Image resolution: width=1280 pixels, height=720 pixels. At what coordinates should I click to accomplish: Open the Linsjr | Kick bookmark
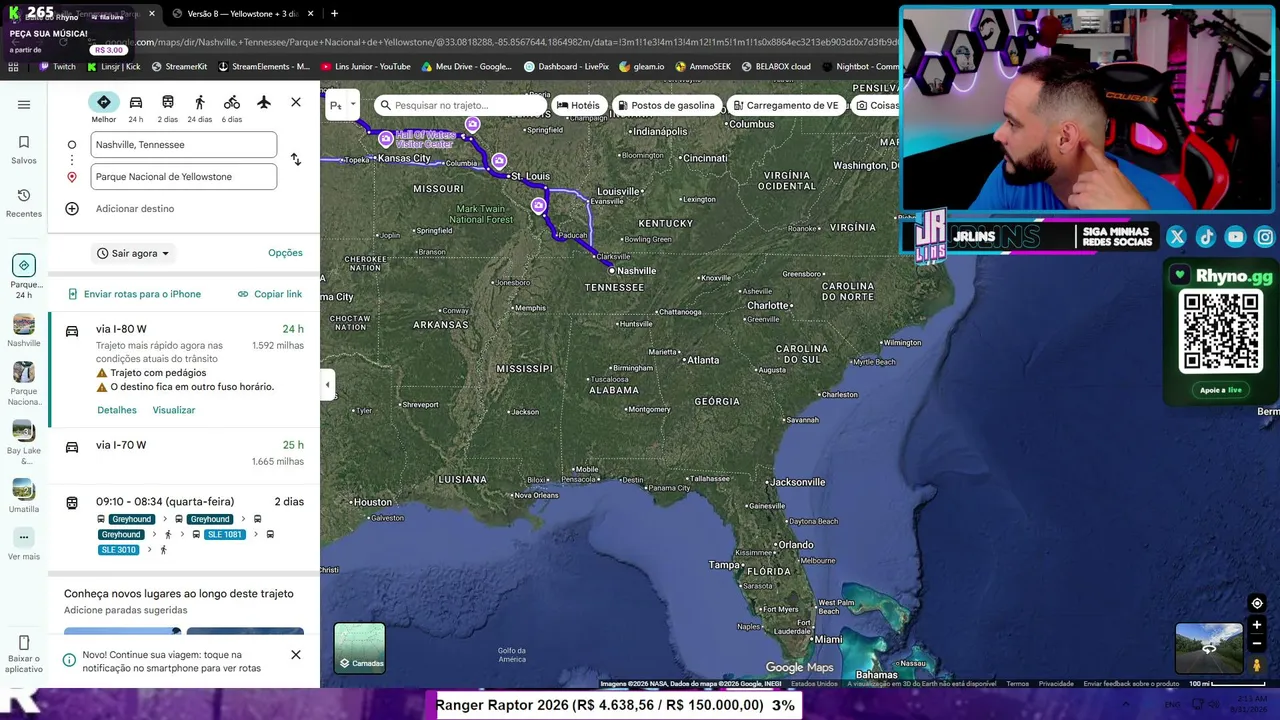[x=113, y=67]
